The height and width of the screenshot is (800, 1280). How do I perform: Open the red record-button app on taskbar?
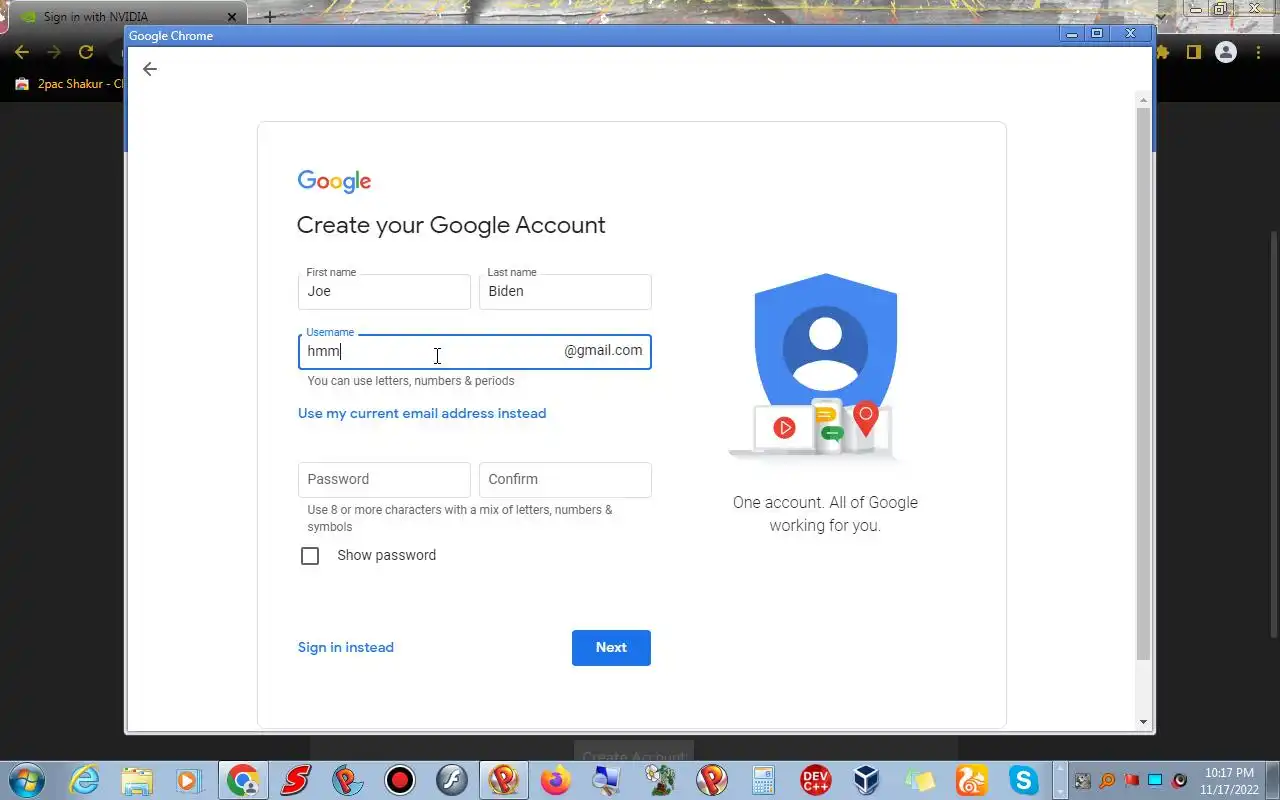[400, 780]
